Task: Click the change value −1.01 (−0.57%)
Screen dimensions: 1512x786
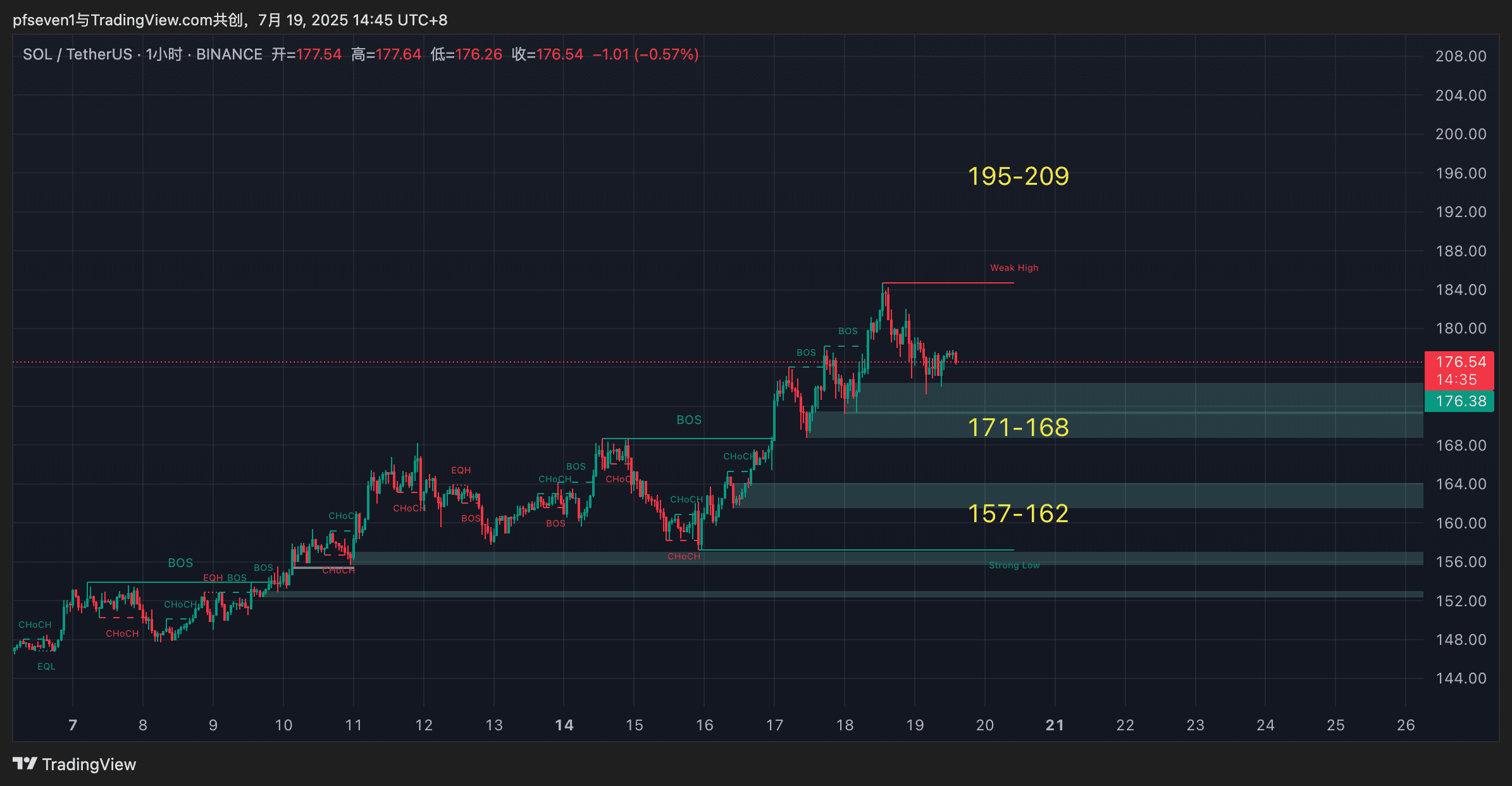Action: [x=645, y=54]
